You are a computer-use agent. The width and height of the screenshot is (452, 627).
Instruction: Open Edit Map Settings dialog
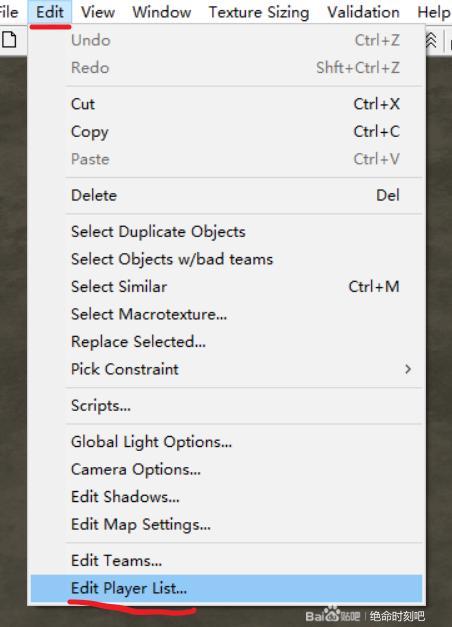click(x=226, y=524)
